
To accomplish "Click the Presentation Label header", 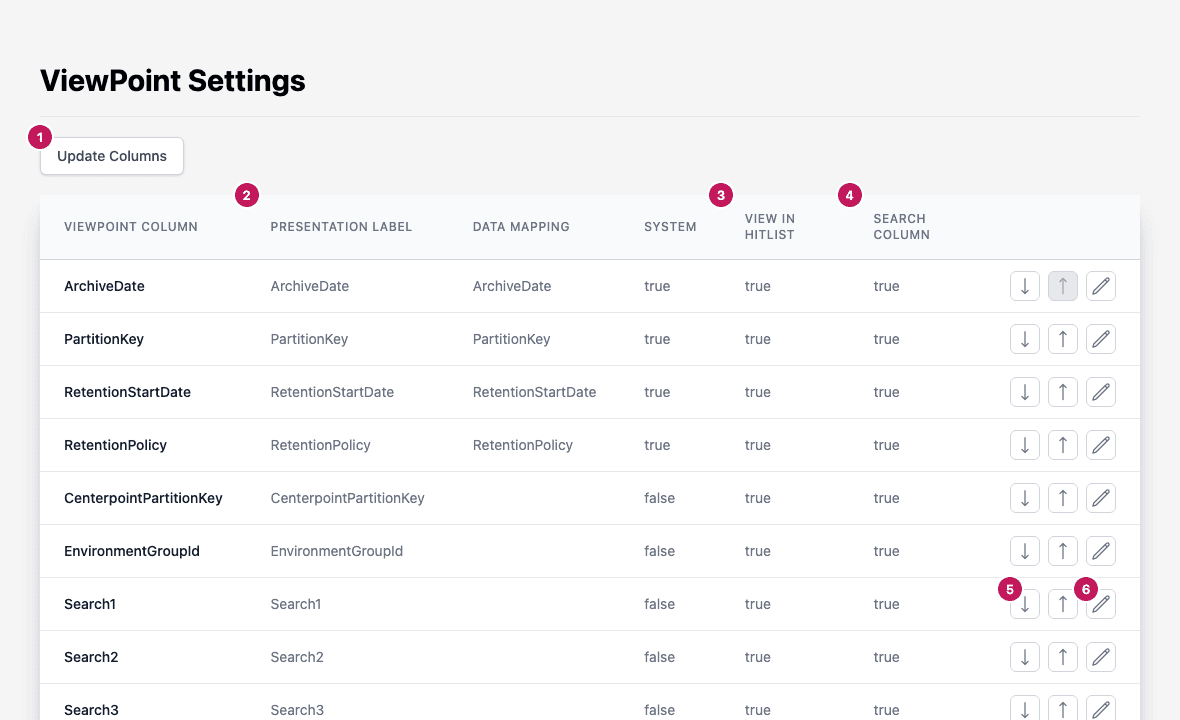I will click(x=341, y=226).
